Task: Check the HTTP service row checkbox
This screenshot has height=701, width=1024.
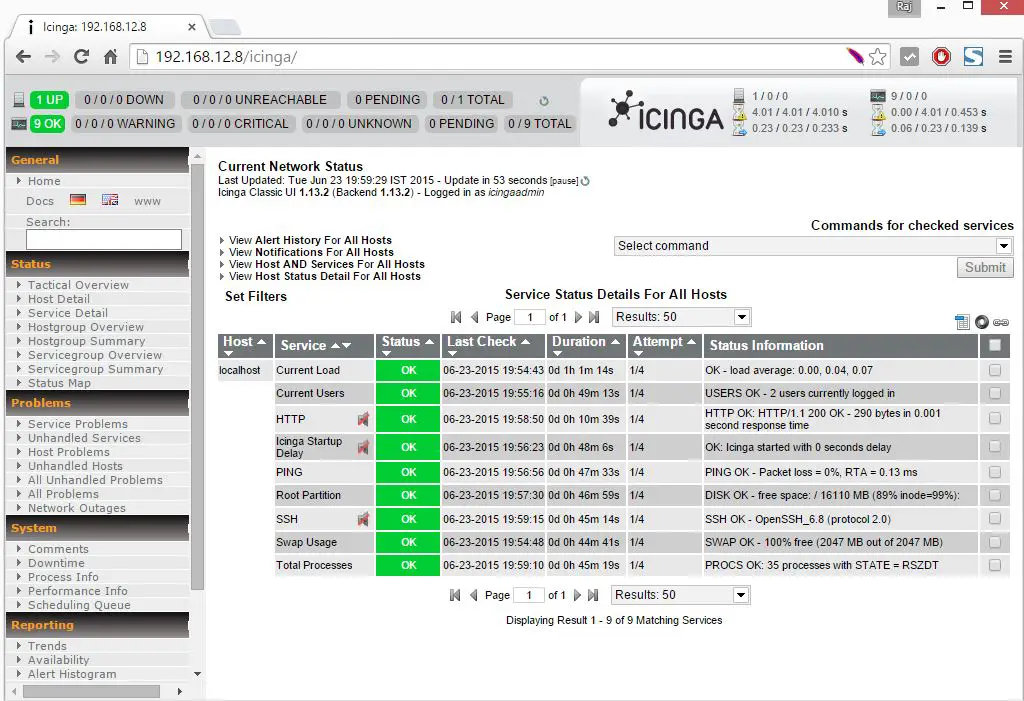Action: pos(995,418)
